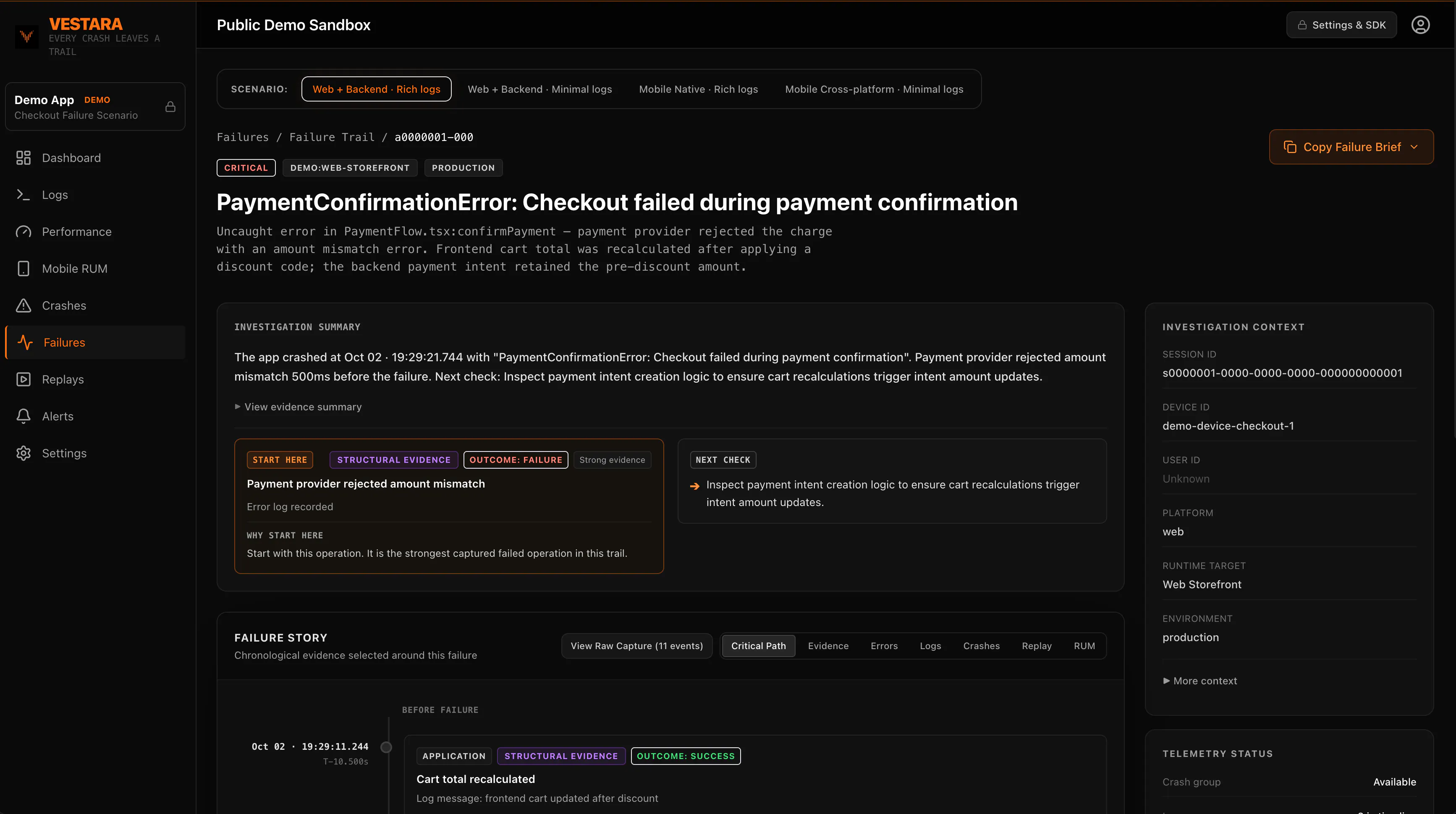Open the Dashboard grid icon
Image resolution: width=1456 pixels, height=814 pixels.
pos(23,158)
